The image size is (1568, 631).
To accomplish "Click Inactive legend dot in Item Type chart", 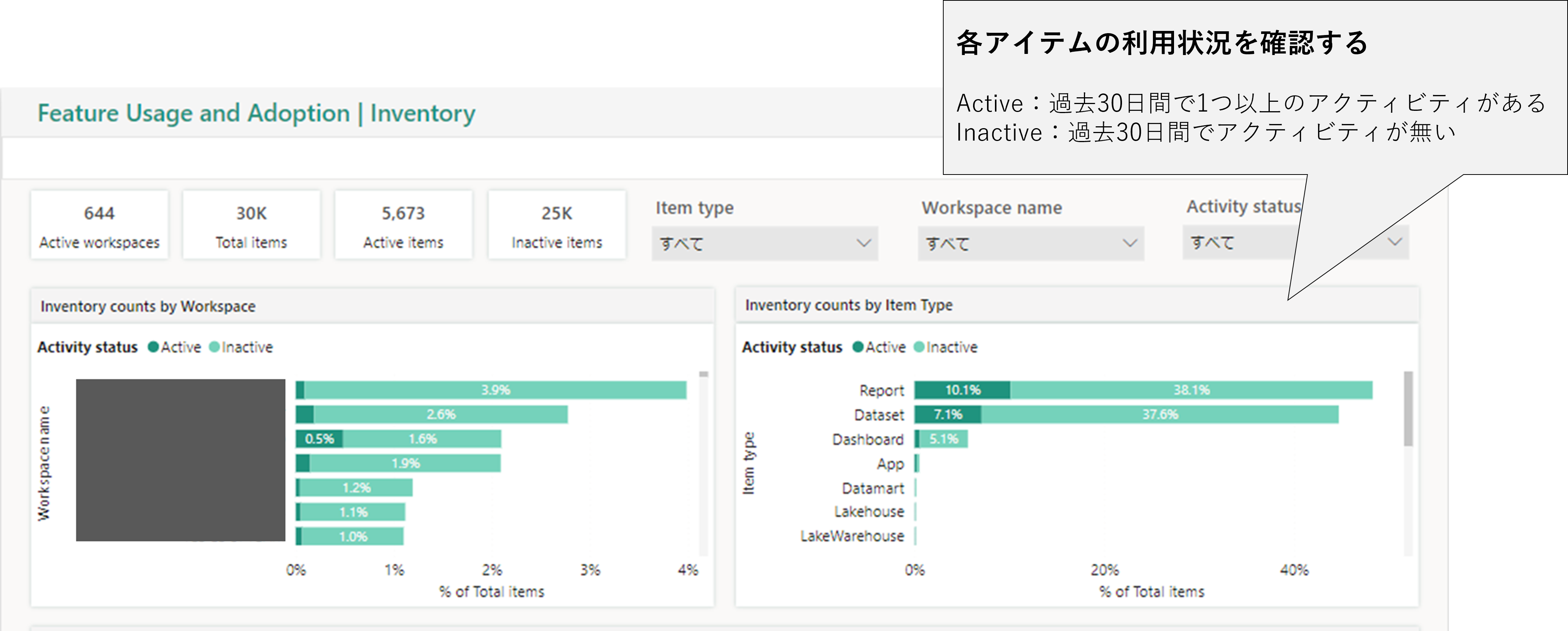I will pyautogui.click(x=919, y=347).
